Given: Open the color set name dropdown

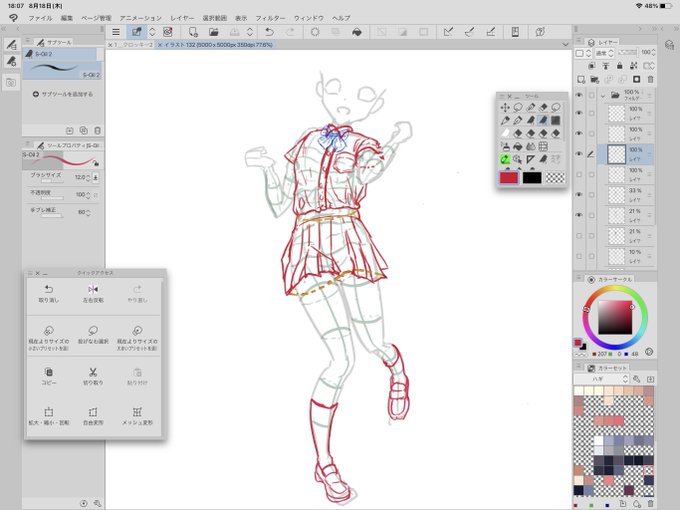Looking at the screenshot, I should (601, 379).
